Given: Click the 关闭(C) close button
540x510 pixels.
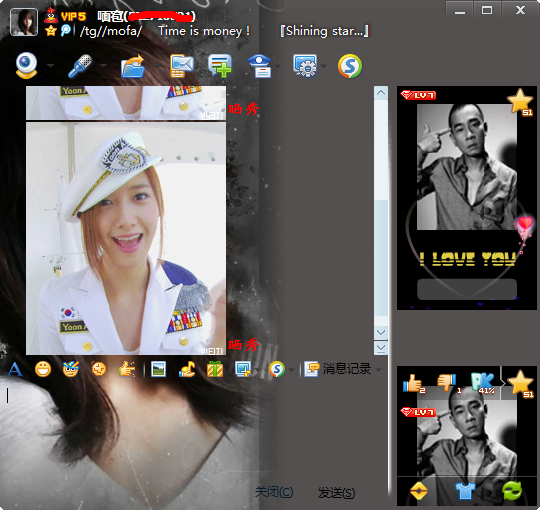Looking at the screenshot, I should coord(274,492).
